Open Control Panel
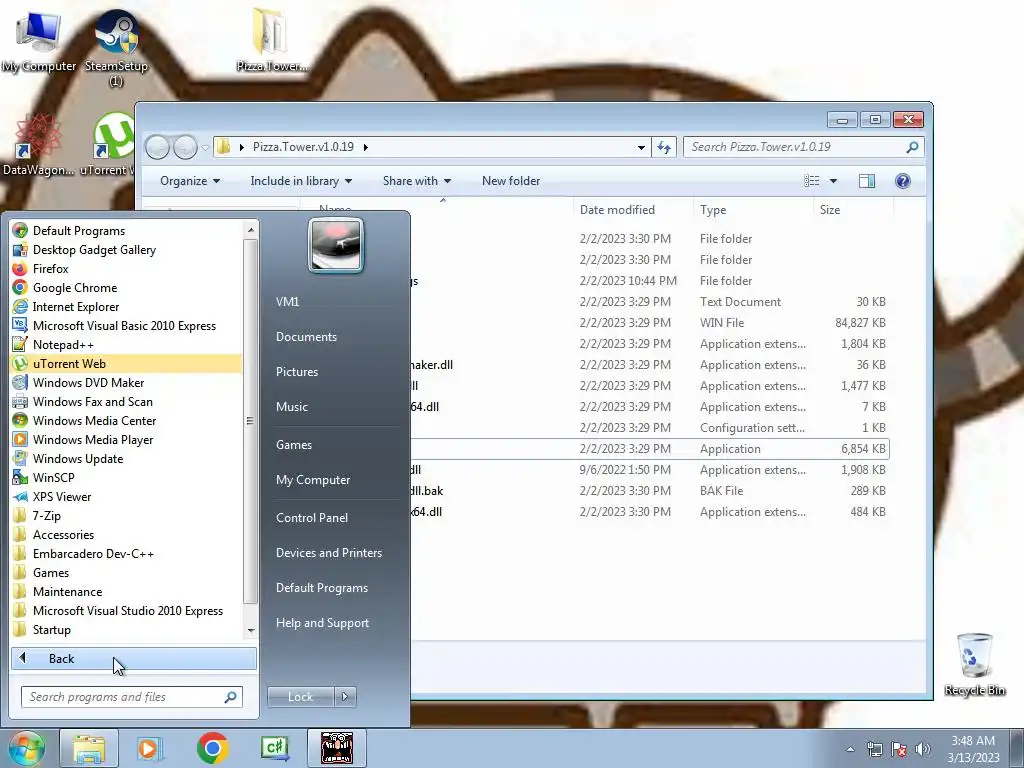The height and width of the screenshot is (768, 1024). [x=312, y=517]
